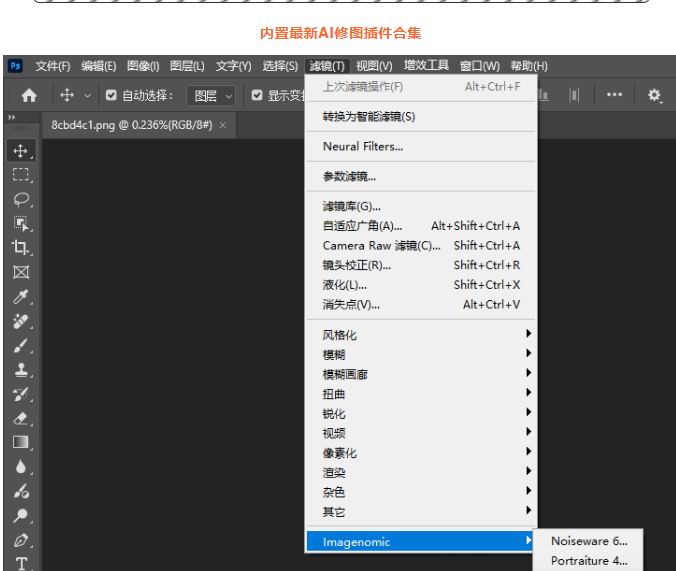Select the Spot Healing Brush tool
Image resolution: width=676 pixels, height=571 pixels.
tap(21, 321)
